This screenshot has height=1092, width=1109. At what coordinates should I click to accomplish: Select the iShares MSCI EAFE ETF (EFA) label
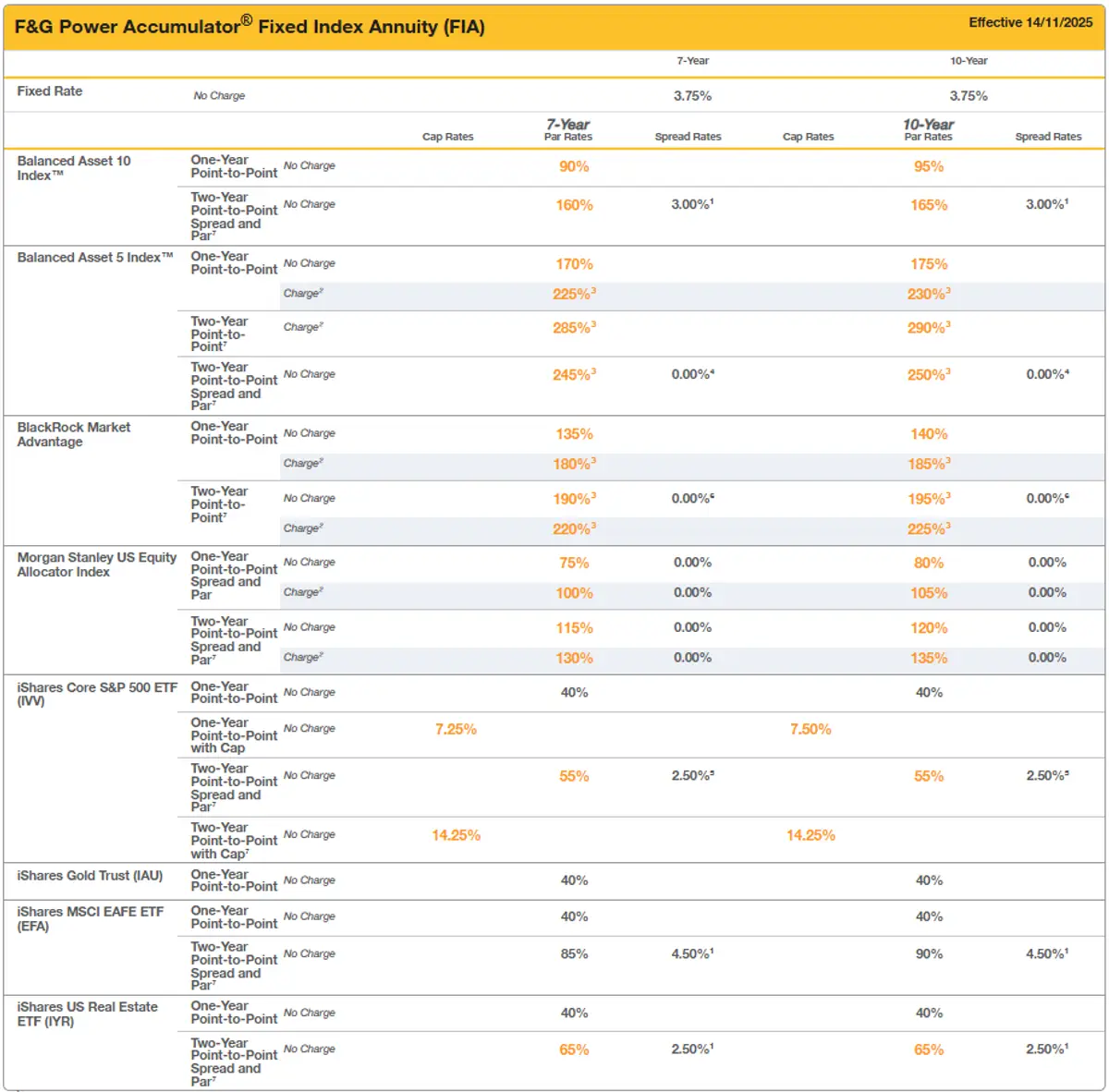[90, 918]
